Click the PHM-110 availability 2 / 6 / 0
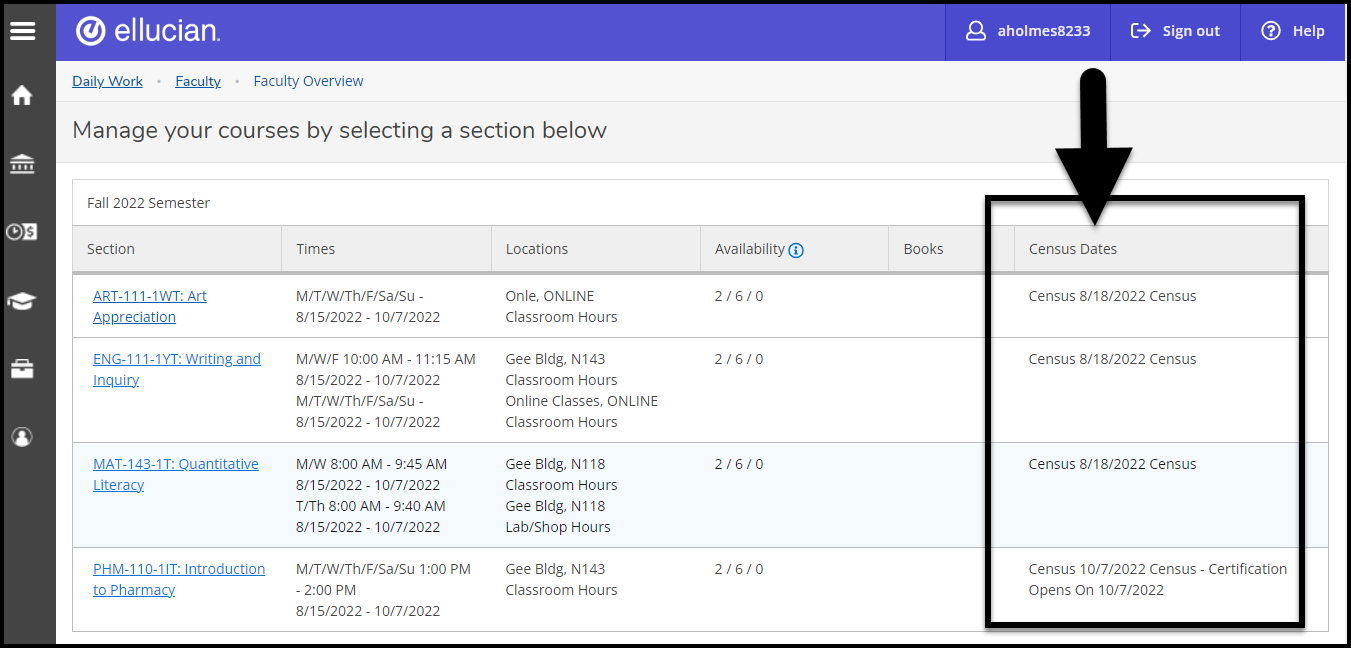 pos(739,569)
